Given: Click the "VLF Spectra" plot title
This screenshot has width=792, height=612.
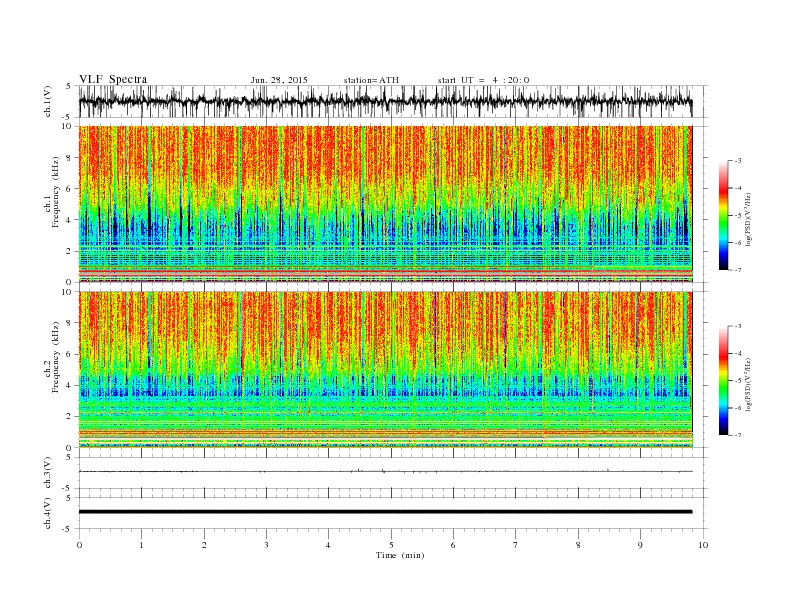Looking at the screenshot, I should (113, 79).
